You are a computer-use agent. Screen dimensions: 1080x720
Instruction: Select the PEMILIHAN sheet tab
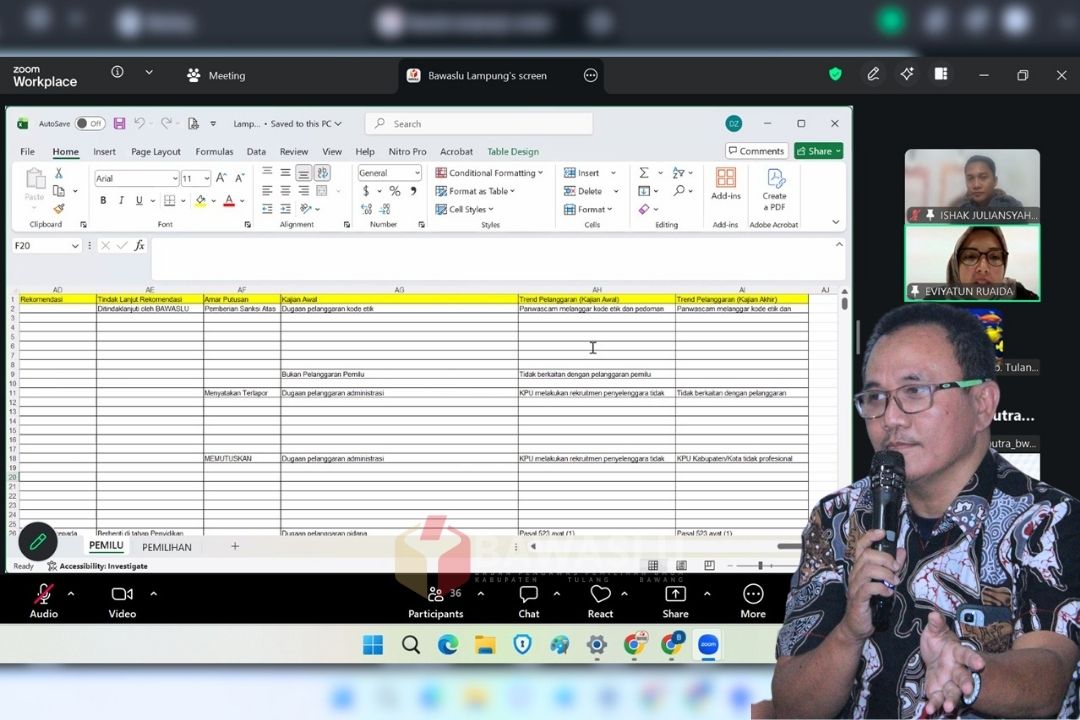click(167, 547)
